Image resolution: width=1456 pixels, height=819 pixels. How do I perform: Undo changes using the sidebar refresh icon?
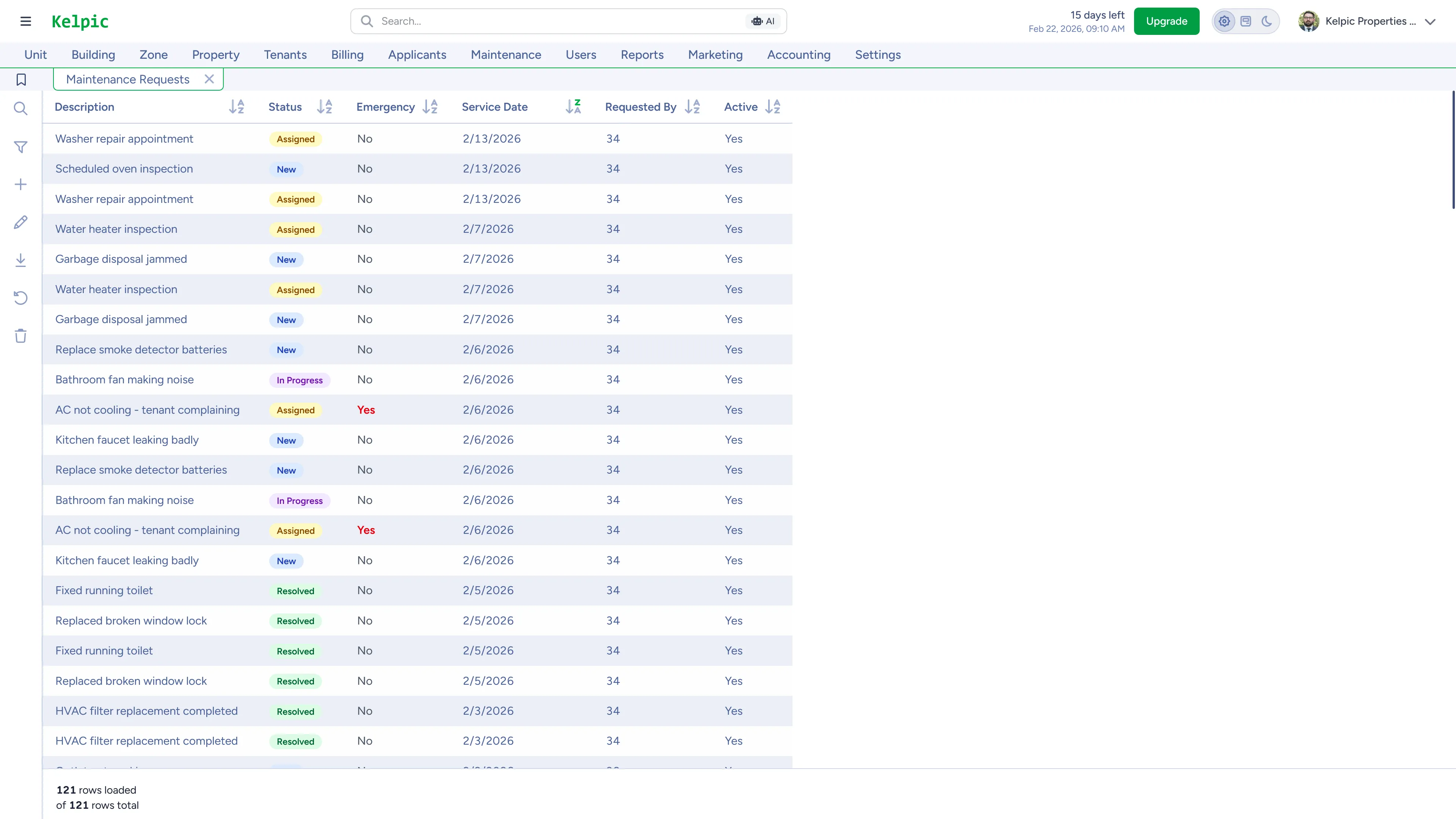pos(21,298)
